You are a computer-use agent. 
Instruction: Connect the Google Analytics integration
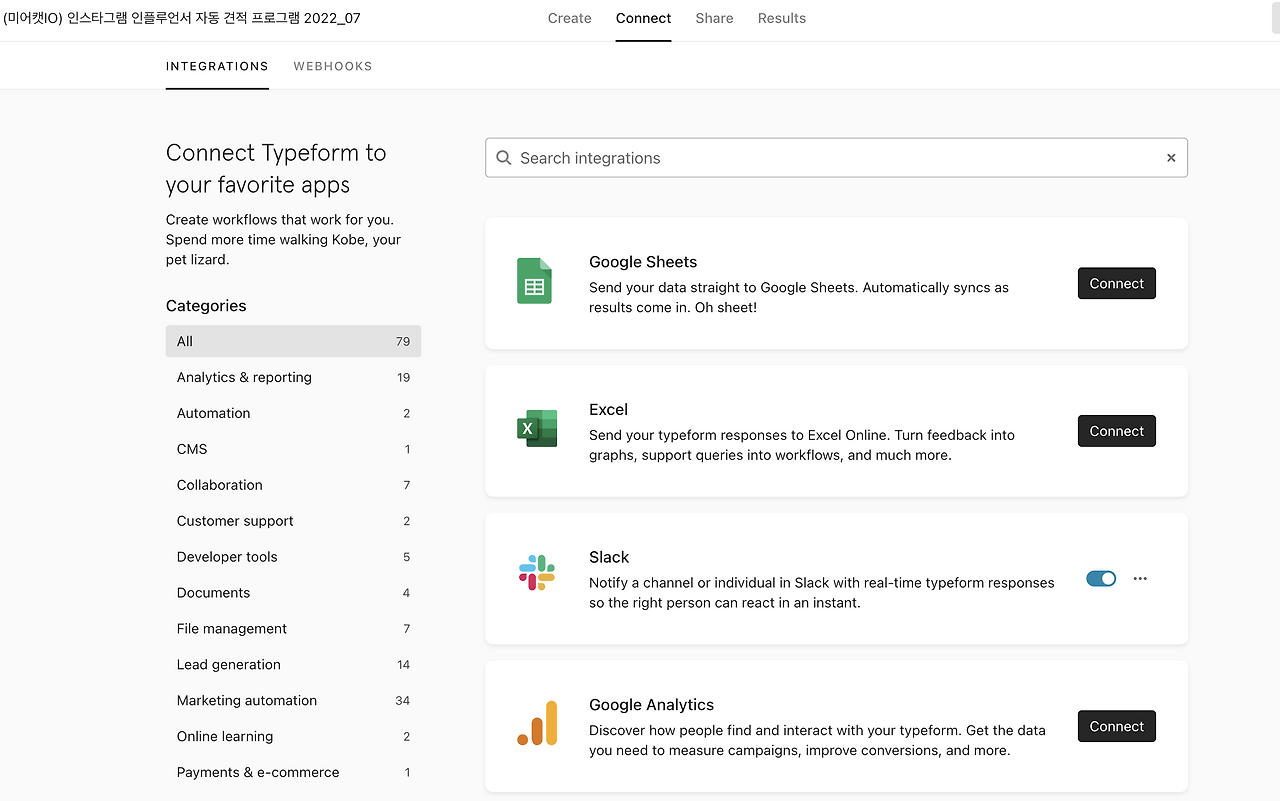[1116, 726]
